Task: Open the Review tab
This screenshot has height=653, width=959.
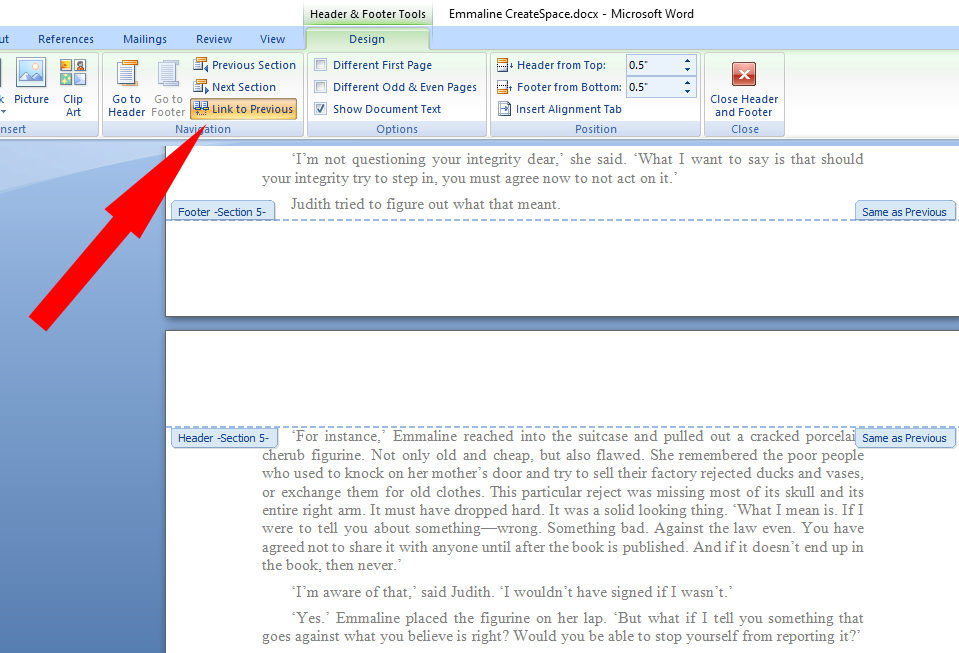Action: 214,39
